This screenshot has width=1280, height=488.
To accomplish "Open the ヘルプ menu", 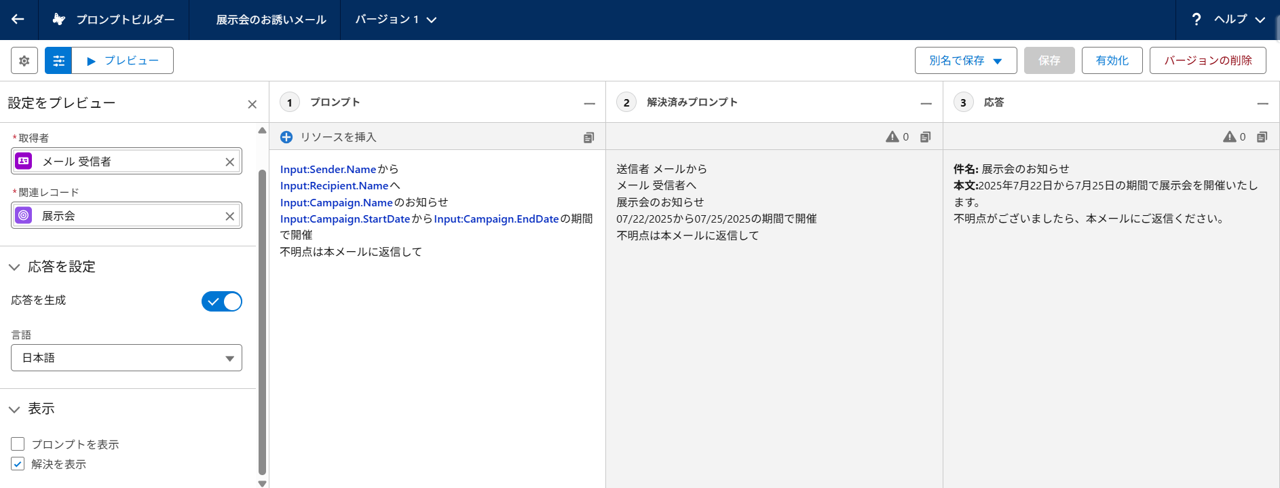I will click(1228, 20).
